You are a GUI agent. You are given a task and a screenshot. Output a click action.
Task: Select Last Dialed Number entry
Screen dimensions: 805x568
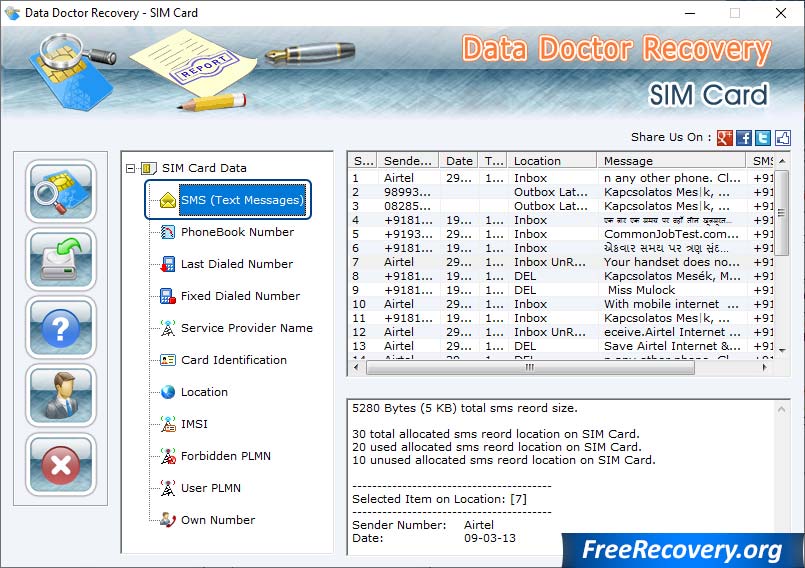(x=237, y=264)
